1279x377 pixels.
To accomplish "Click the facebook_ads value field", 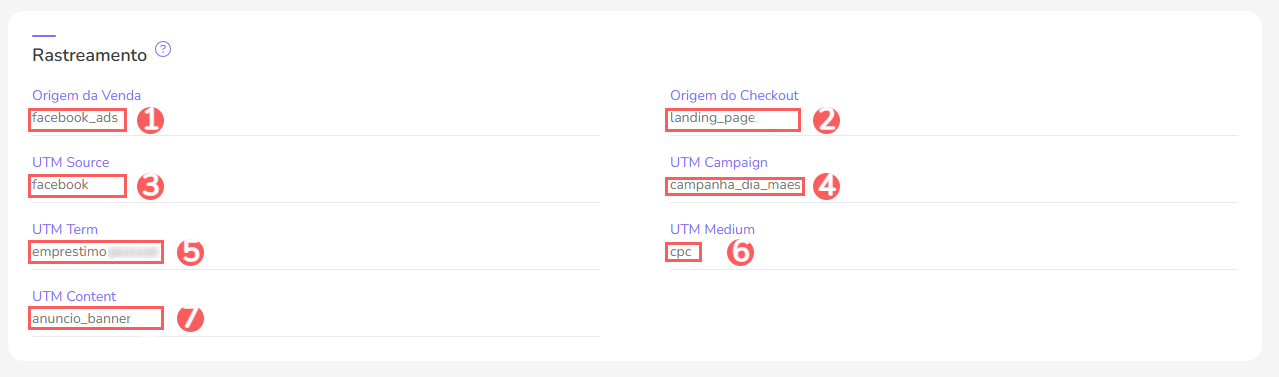I will point(78,118).
